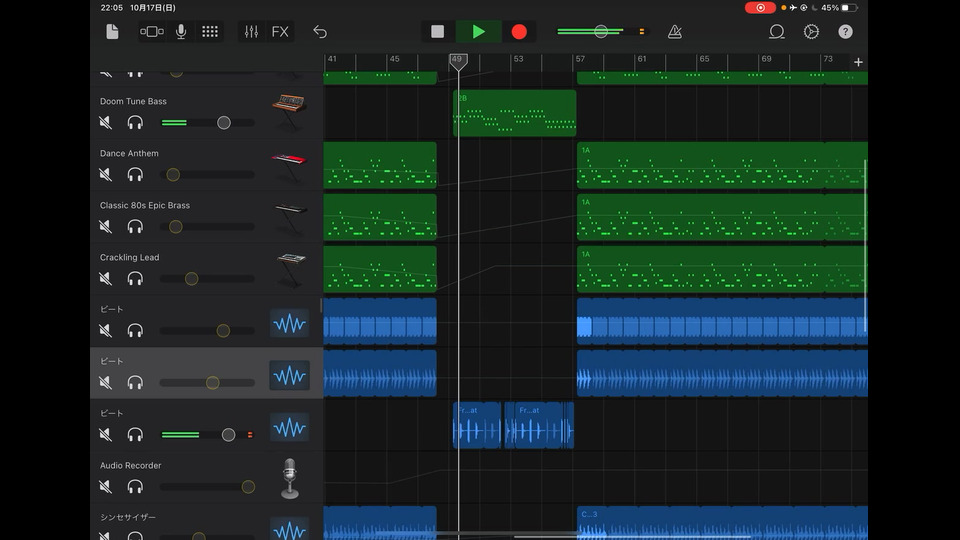This screenshot has width=960, height=540.
Task: Mute the Doom Tune Bass track
Action: (106, 123)
